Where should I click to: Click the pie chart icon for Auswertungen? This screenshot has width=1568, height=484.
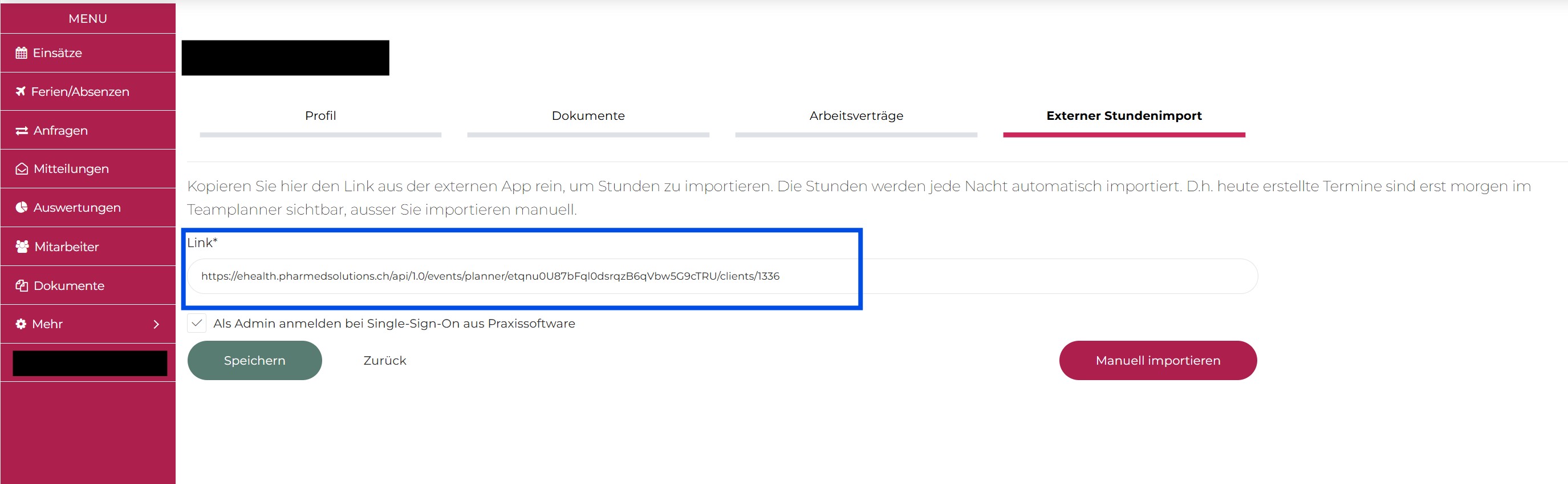point(21,207)
